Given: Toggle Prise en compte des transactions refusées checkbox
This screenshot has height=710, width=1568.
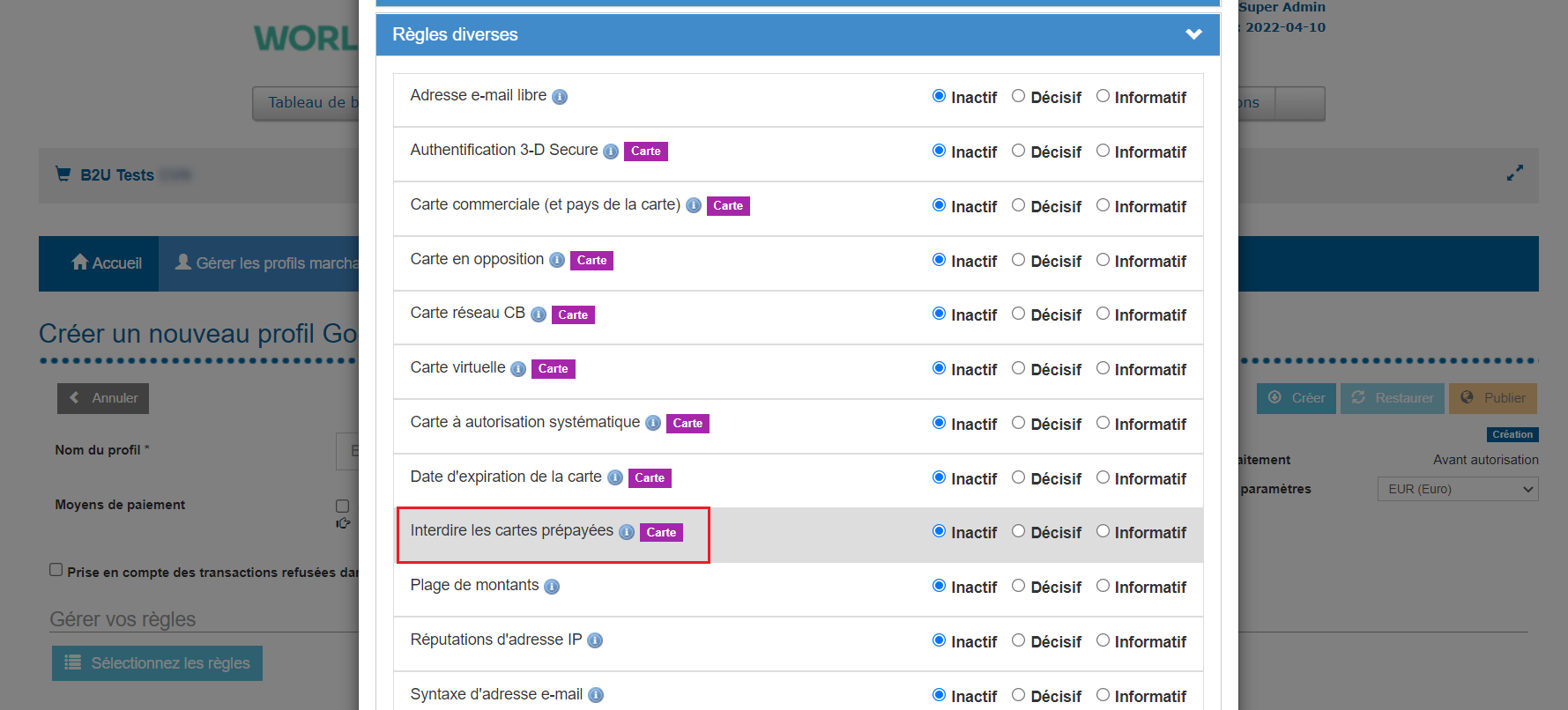Looking at the screenshot, I should (x=56, y=570).
